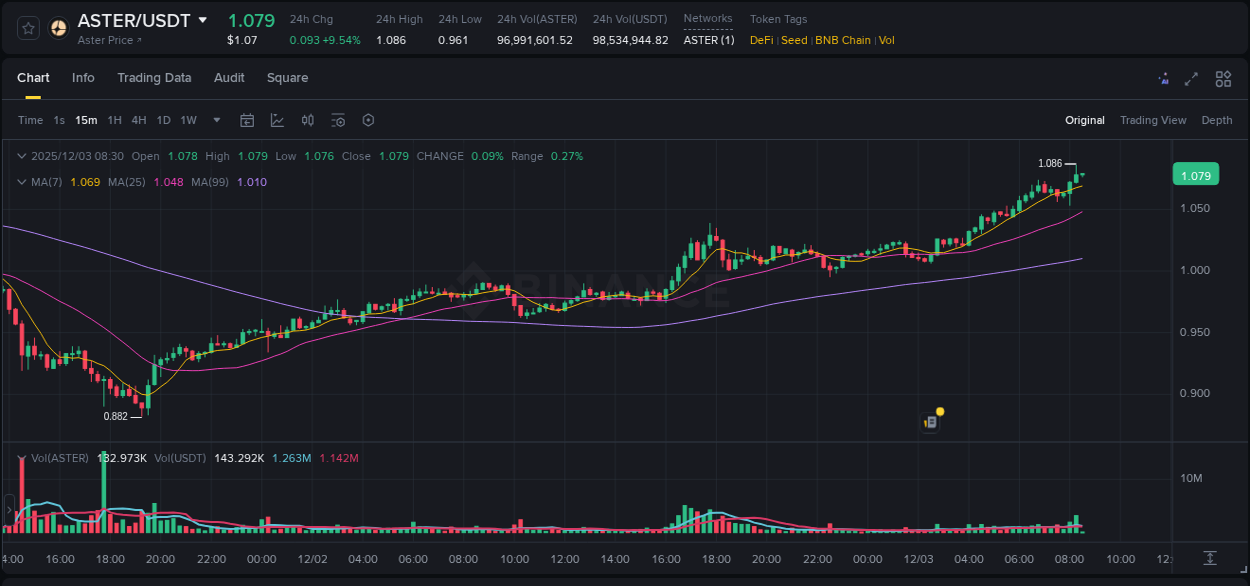1250x586 pixels.
Task: Toggle the favorite star for ASTER/USDT
Action: coord(26,28)
